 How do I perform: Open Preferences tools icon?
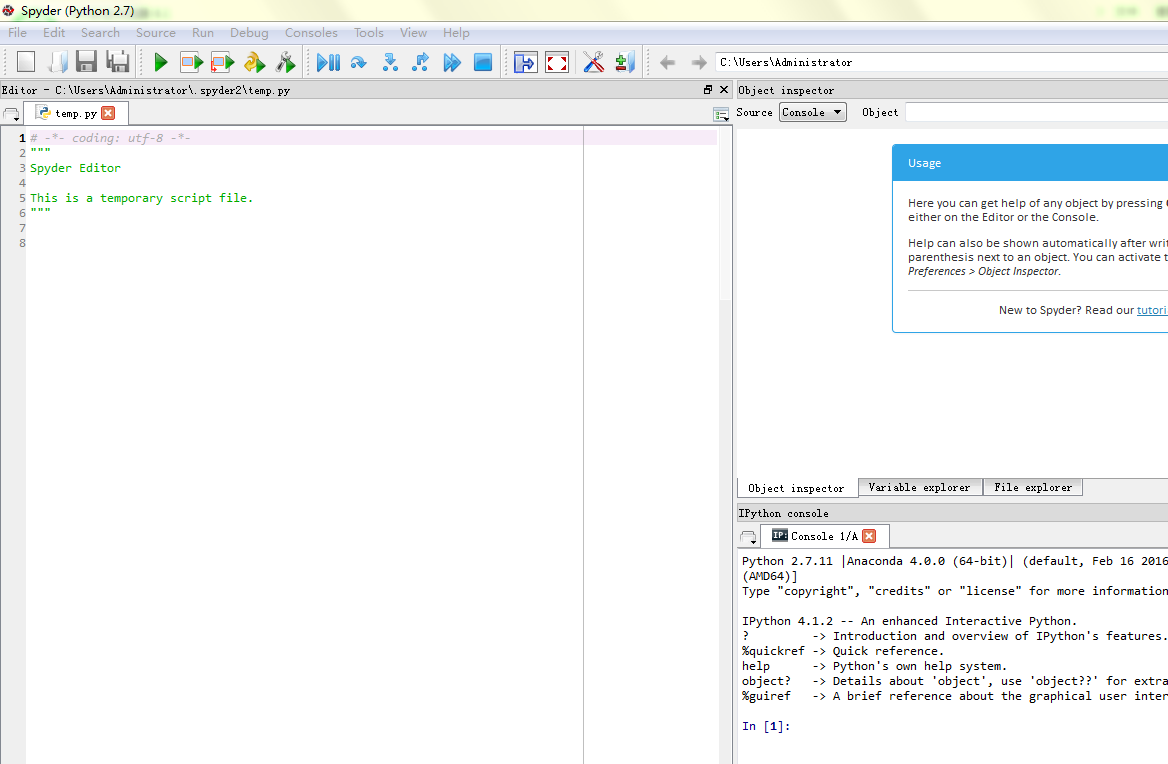[593, 62]
